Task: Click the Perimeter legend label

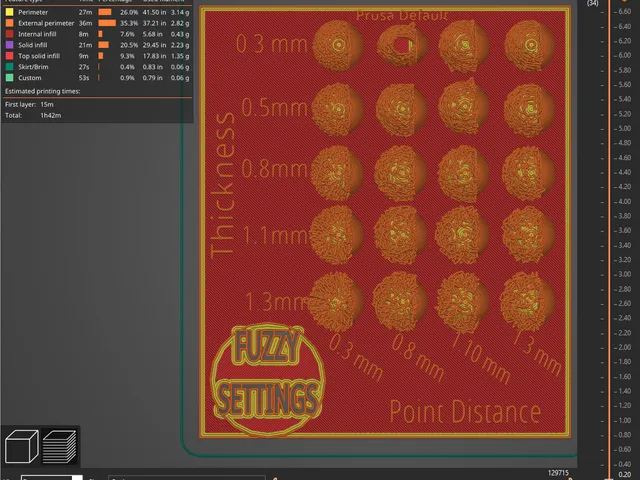Action: (33, 12)
